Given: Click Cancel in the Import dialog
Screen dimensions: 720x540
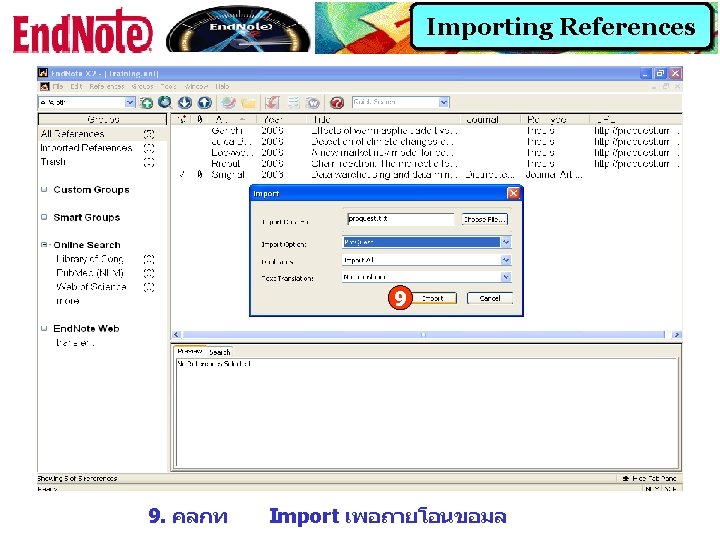Looking at the screenshot, I should 489,298.
